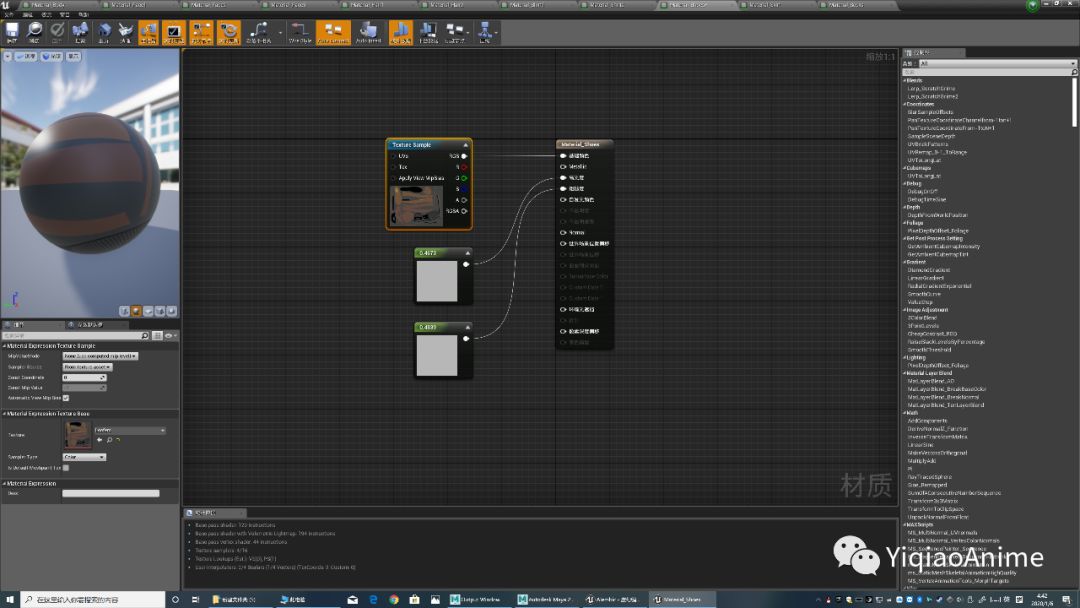1080x608 pixels.
Task: Open the Sampler Type dropdown showing Color
Action: click(x=84, y=457)
